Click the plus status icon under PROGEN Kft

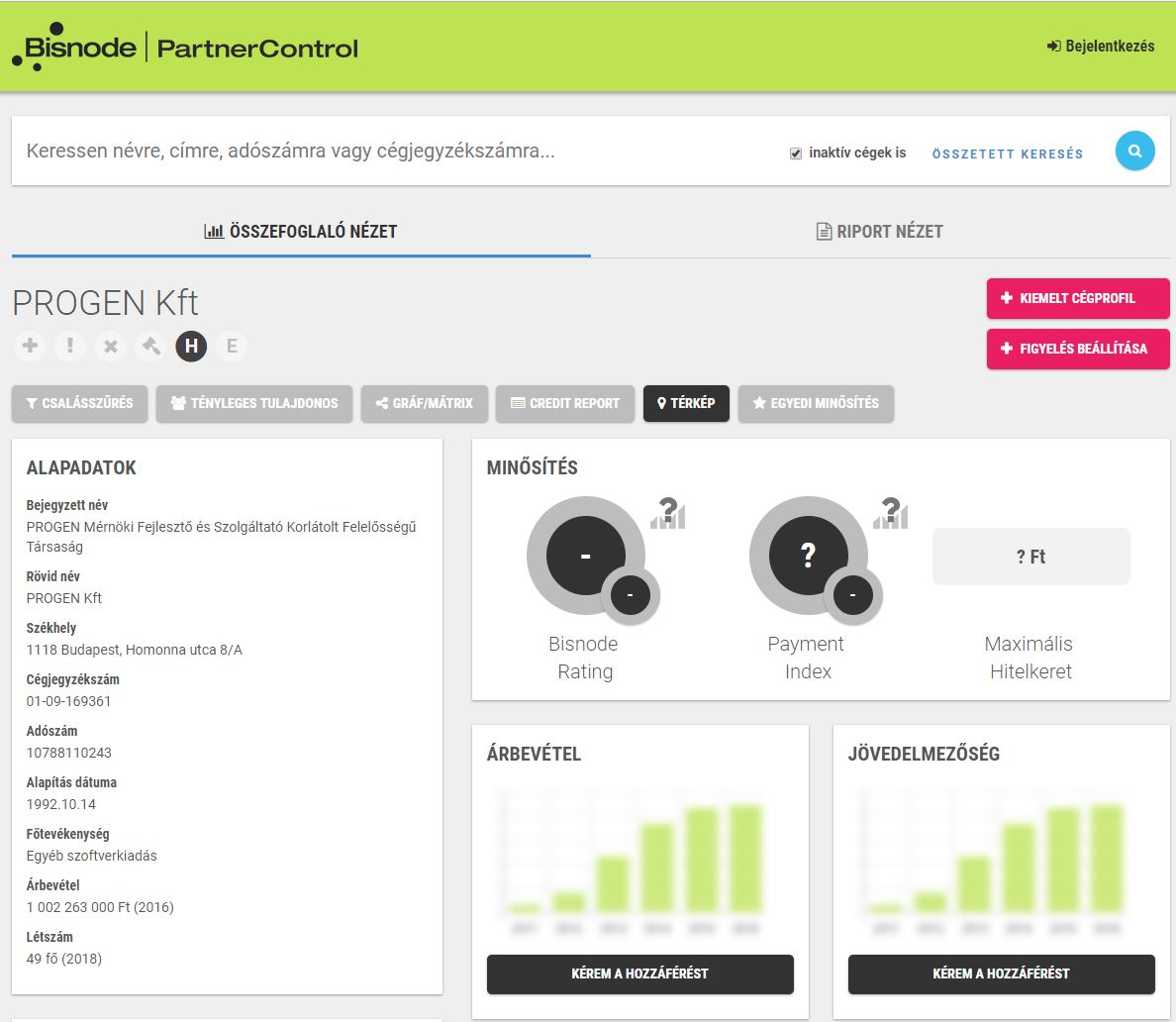click(30, 346)
